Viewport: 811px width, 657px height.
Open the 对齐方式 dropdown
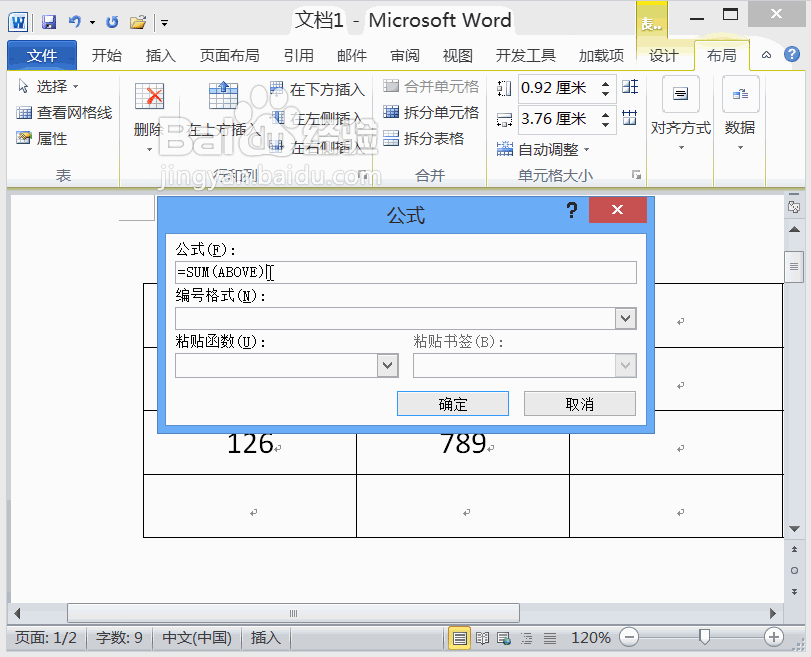pyautogui.click(x=680, y=115)
